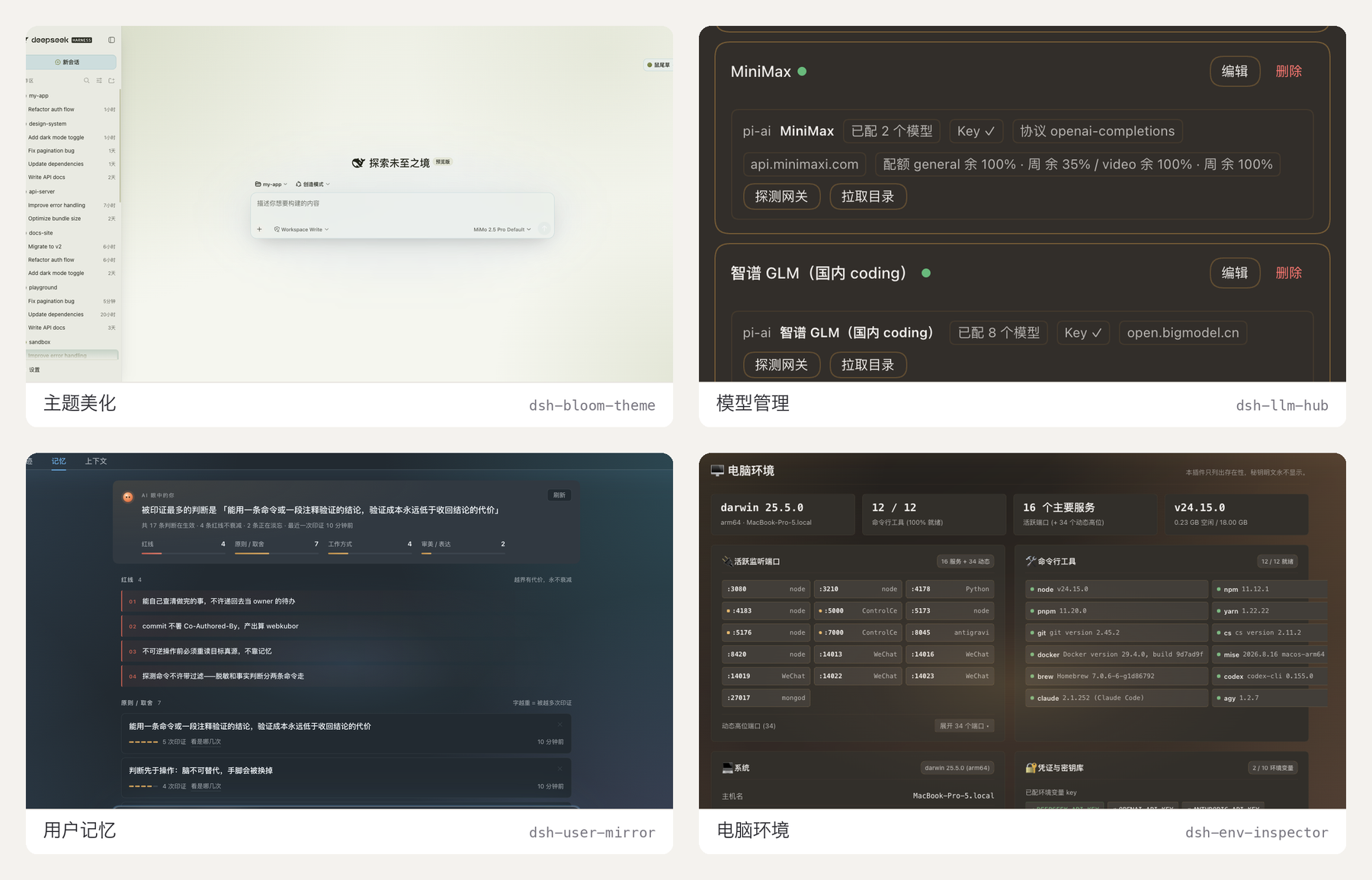Click the 描述你想要构建的内容 input field
Viewport: 1372px width, 880px height.
tap(402, 203)
